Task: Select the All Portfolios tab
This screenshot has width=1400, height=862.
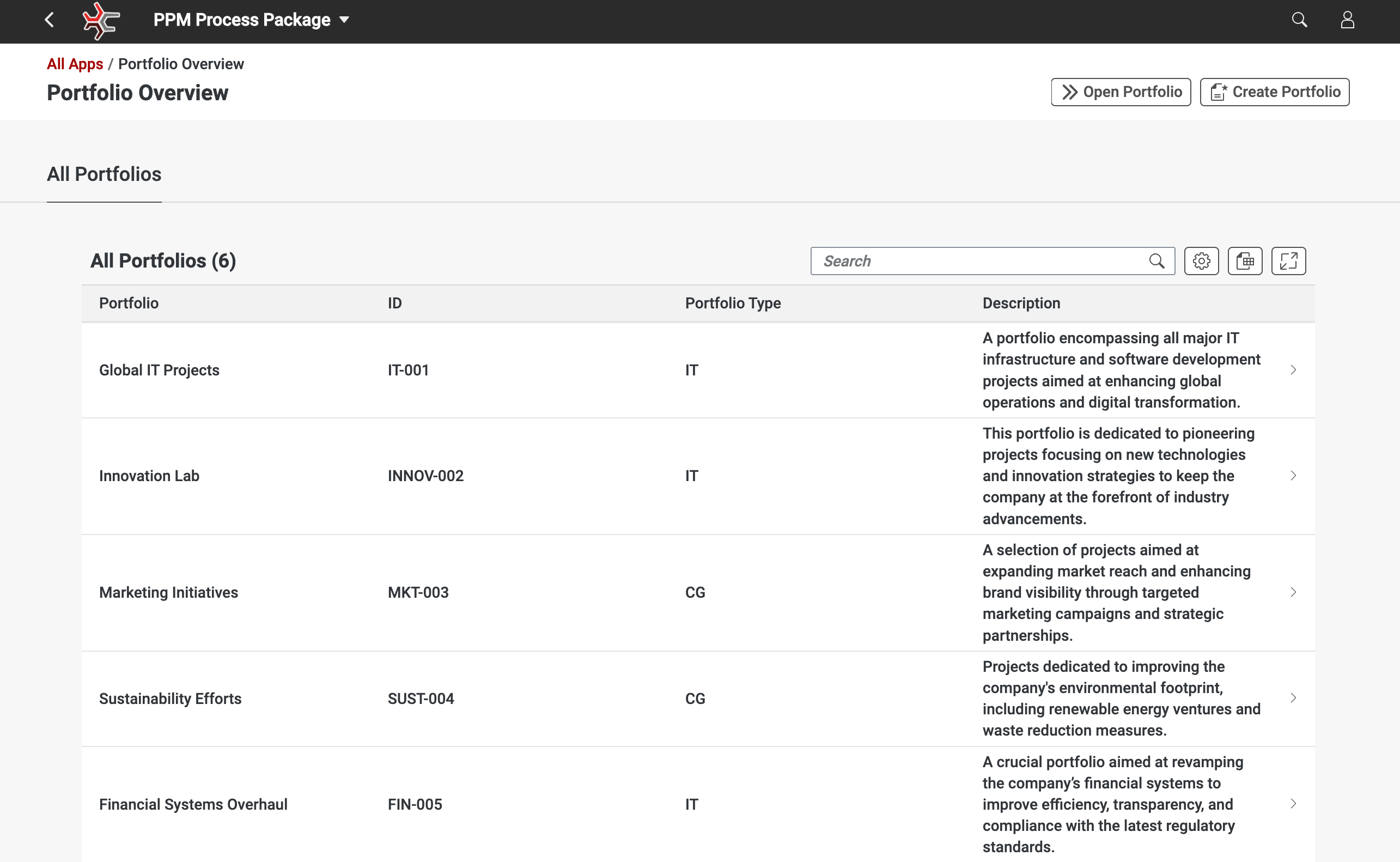Action: 104,174
